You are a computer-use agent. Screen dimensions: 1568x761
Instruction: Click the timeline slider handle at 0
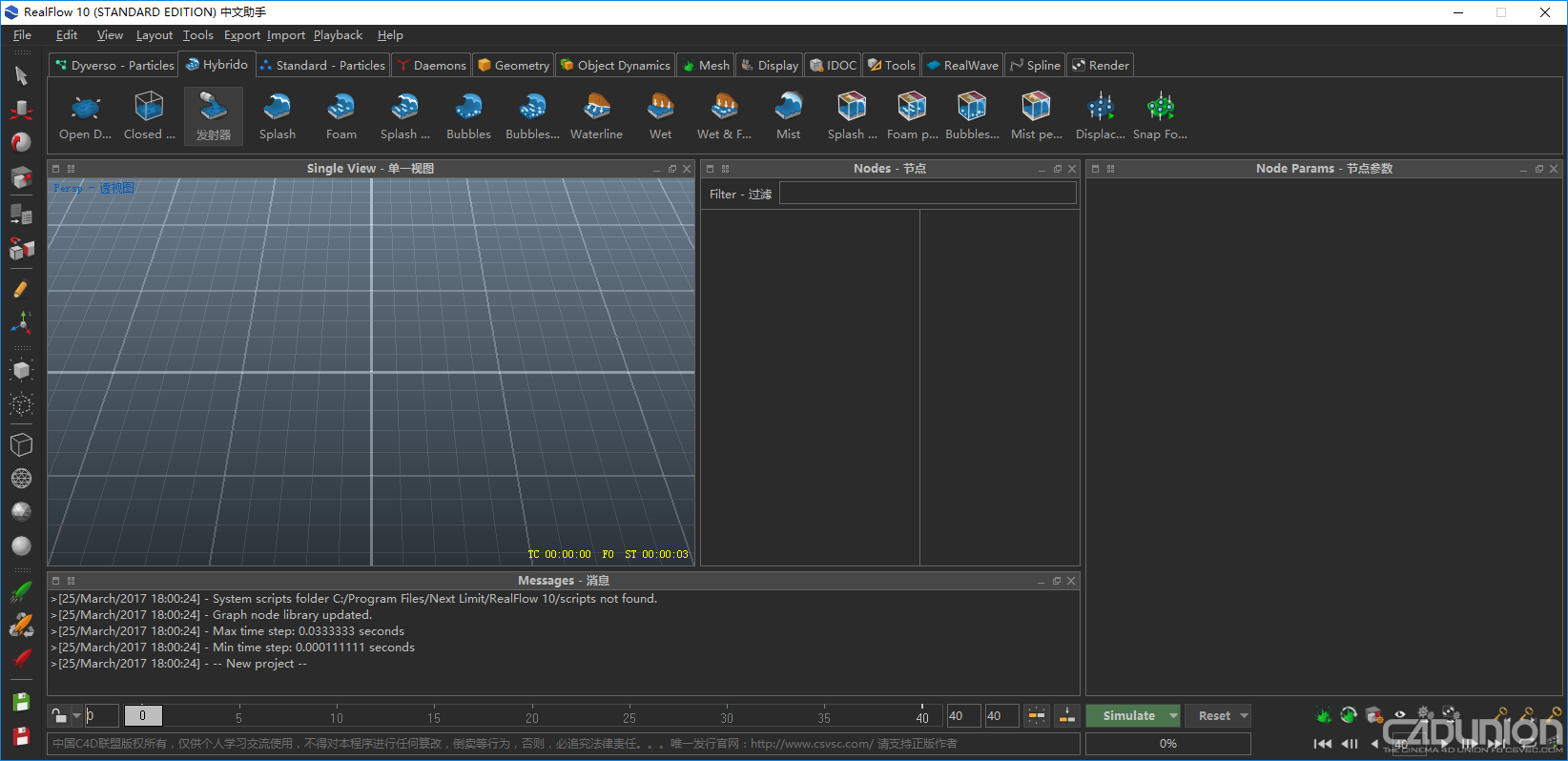143,715
